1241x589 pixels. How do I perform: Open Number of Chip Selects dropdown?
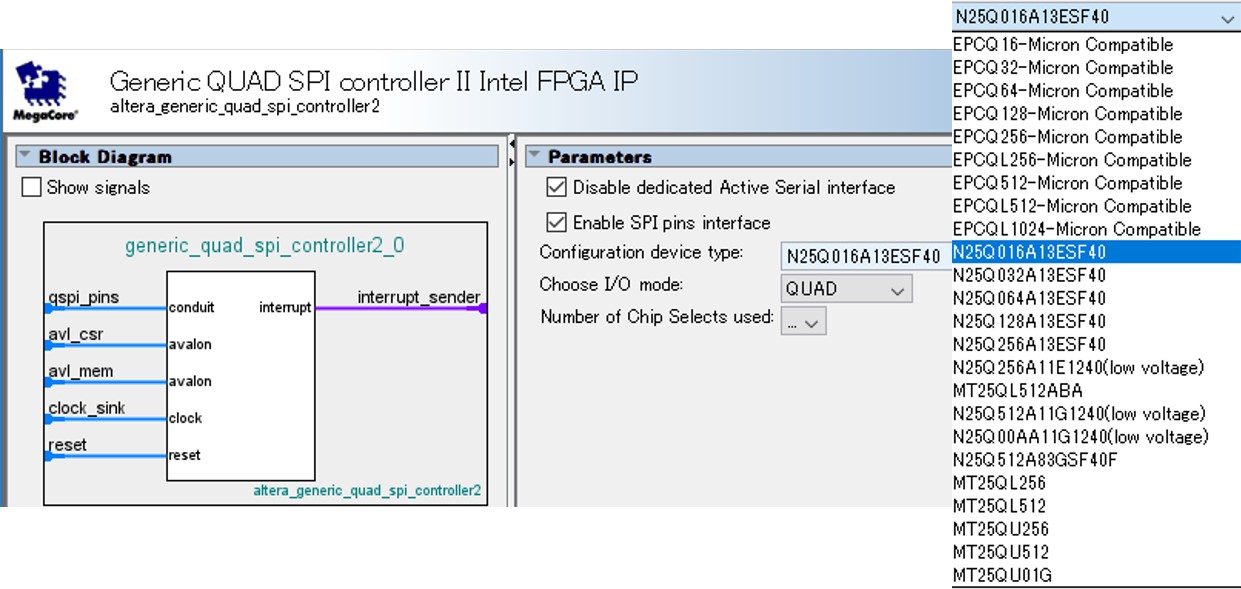point(803,321)
